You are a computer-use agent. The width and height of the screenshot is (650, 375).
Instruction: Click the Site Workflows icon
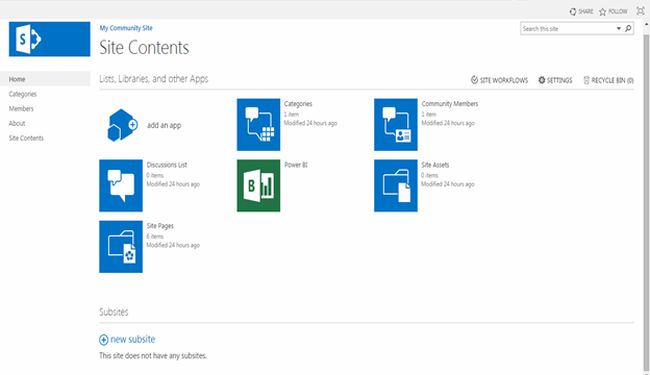(x=474, y=80)
